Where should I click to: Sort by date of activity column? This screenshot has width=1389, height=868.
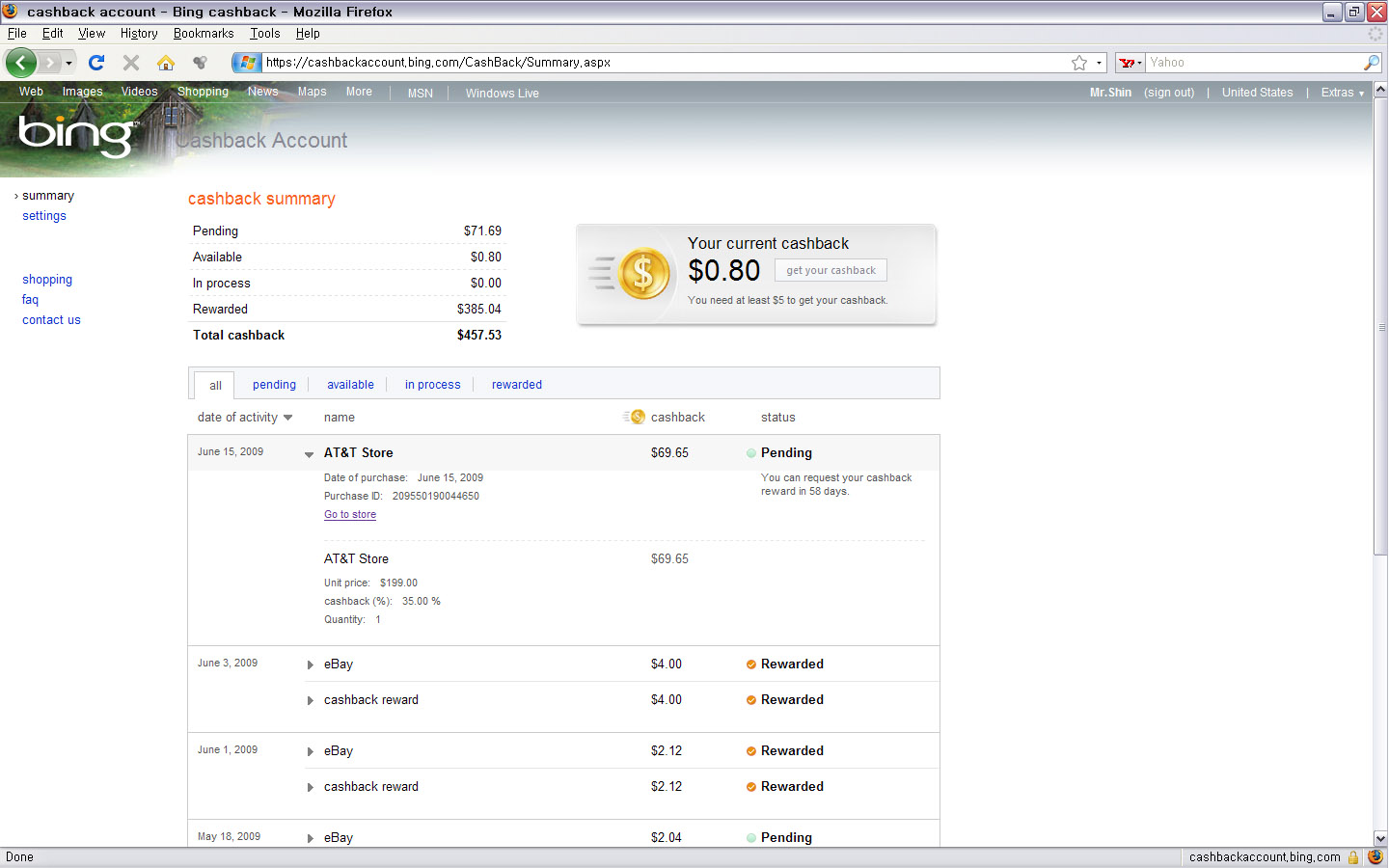click(x=245, y=418)
